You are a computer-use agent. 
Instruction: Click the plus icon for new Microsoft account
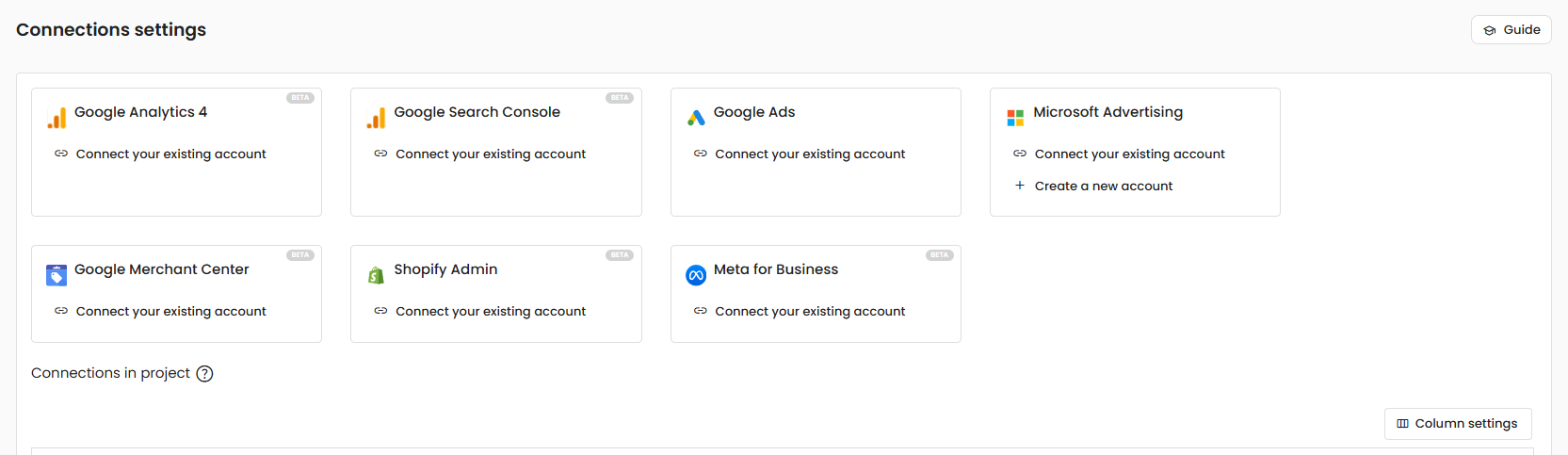tap(1020, 186)
